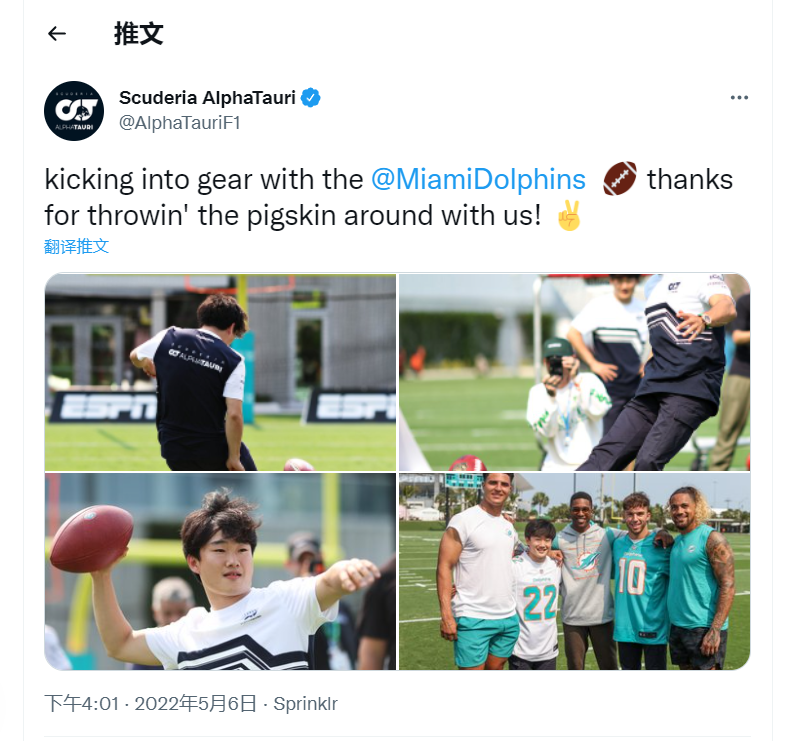Click the number 22 jersey in group photo
This screenshot has width=790, height=741.
coord(538,604)
